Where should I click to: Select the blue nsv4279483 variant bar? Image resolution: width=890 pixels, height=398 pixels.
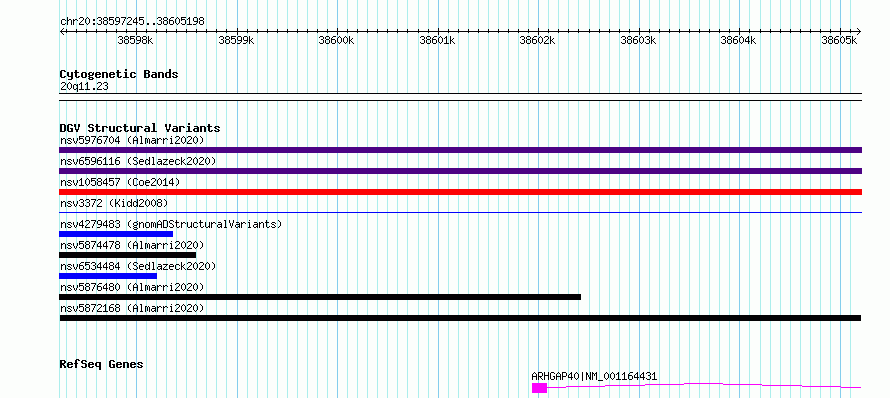(x=116, y=234)
